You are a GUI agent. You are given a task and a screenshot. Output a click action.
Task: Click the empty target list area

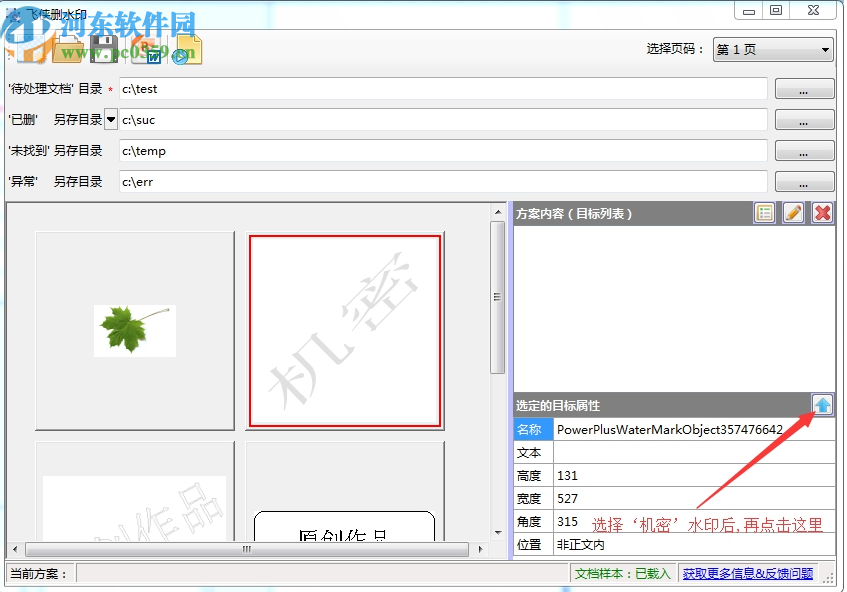pos(674,308)
